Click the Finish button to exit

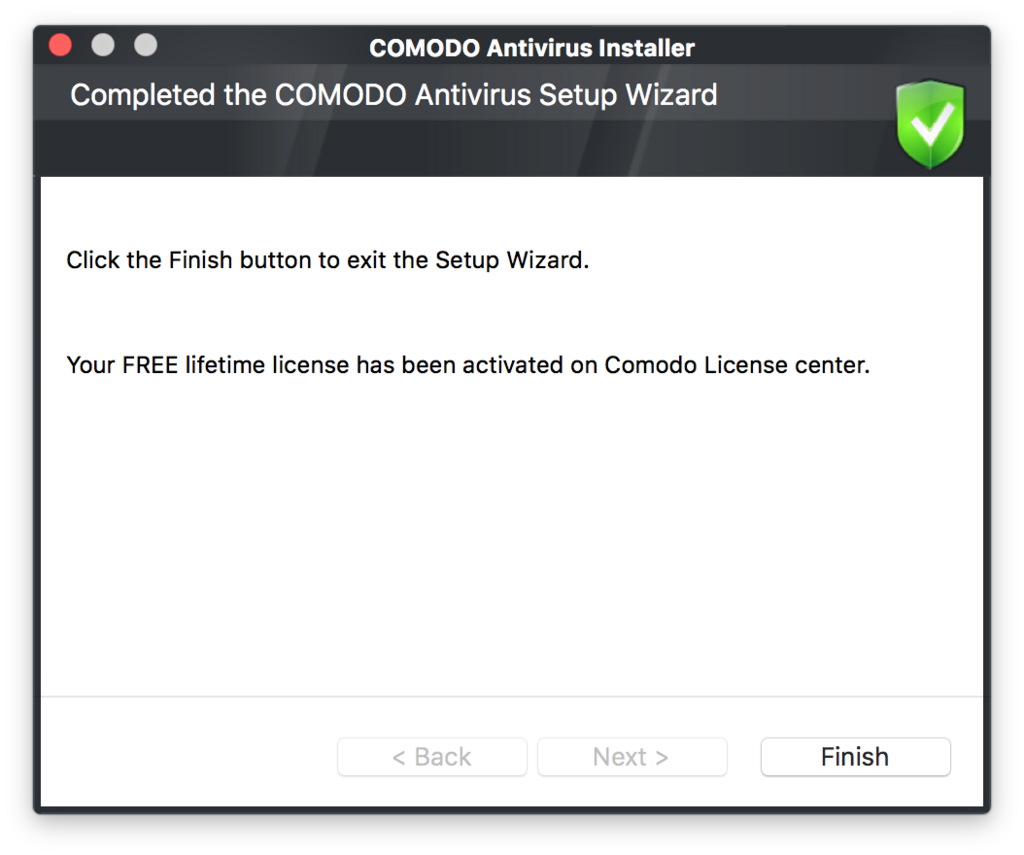point(856,757)
